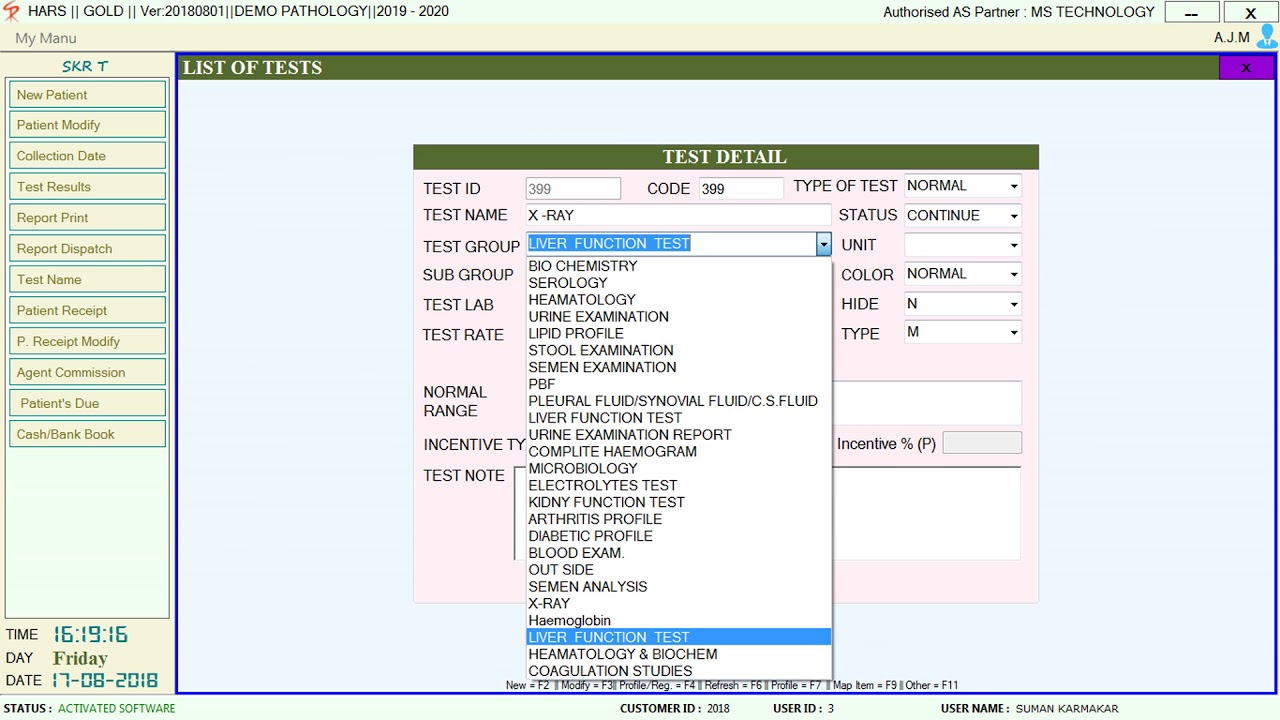Viewport: 1280px width, 720px height.
Task: Open the New Patient screen
Action: (x=88, y=94)
